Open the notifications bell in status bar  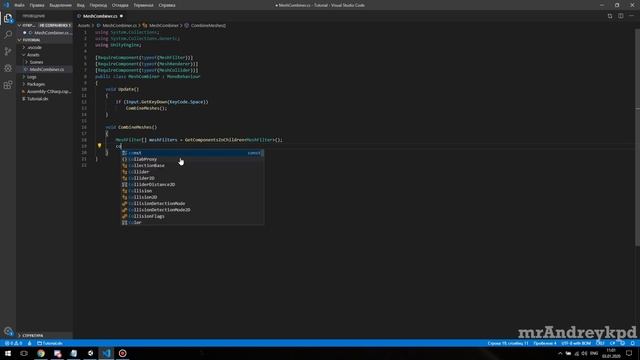(632, 343)
